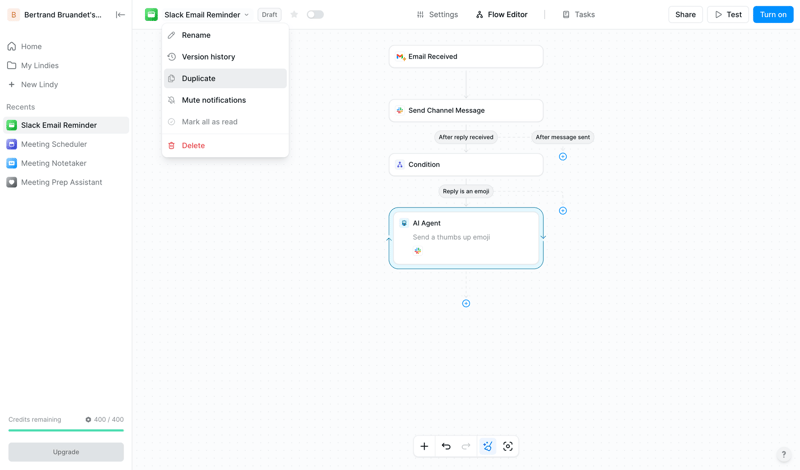Click the AI Agent node icon
Viewport: 800px width, 470px height.
[404, 223]
